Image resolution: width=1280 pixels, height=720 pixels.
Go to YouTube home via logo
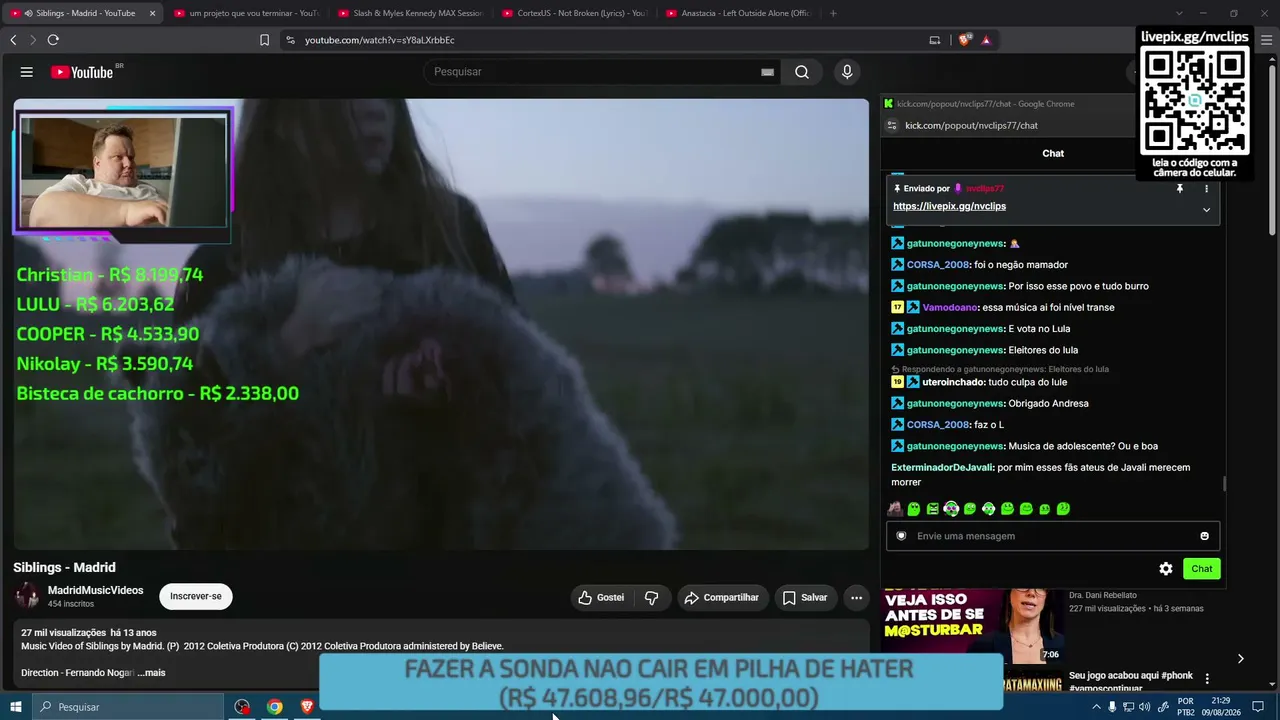coord(82,72)
